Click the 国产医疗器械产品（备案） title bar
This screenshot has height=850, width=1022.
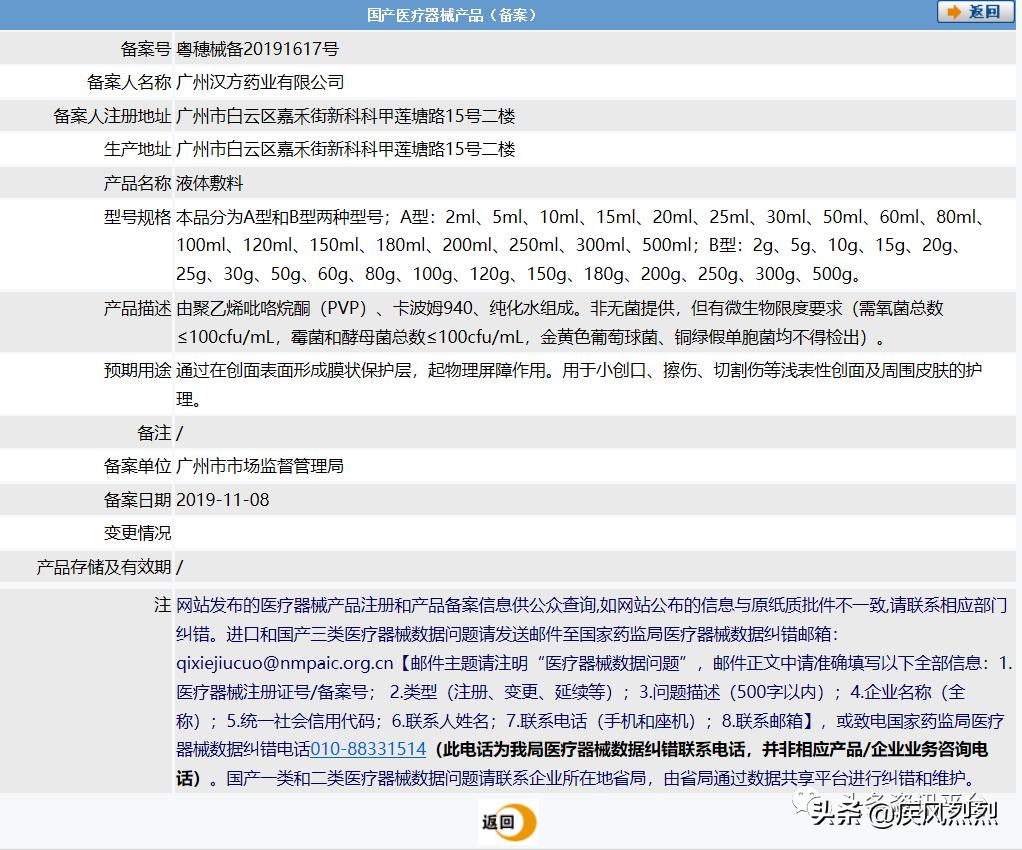[450, 14]
